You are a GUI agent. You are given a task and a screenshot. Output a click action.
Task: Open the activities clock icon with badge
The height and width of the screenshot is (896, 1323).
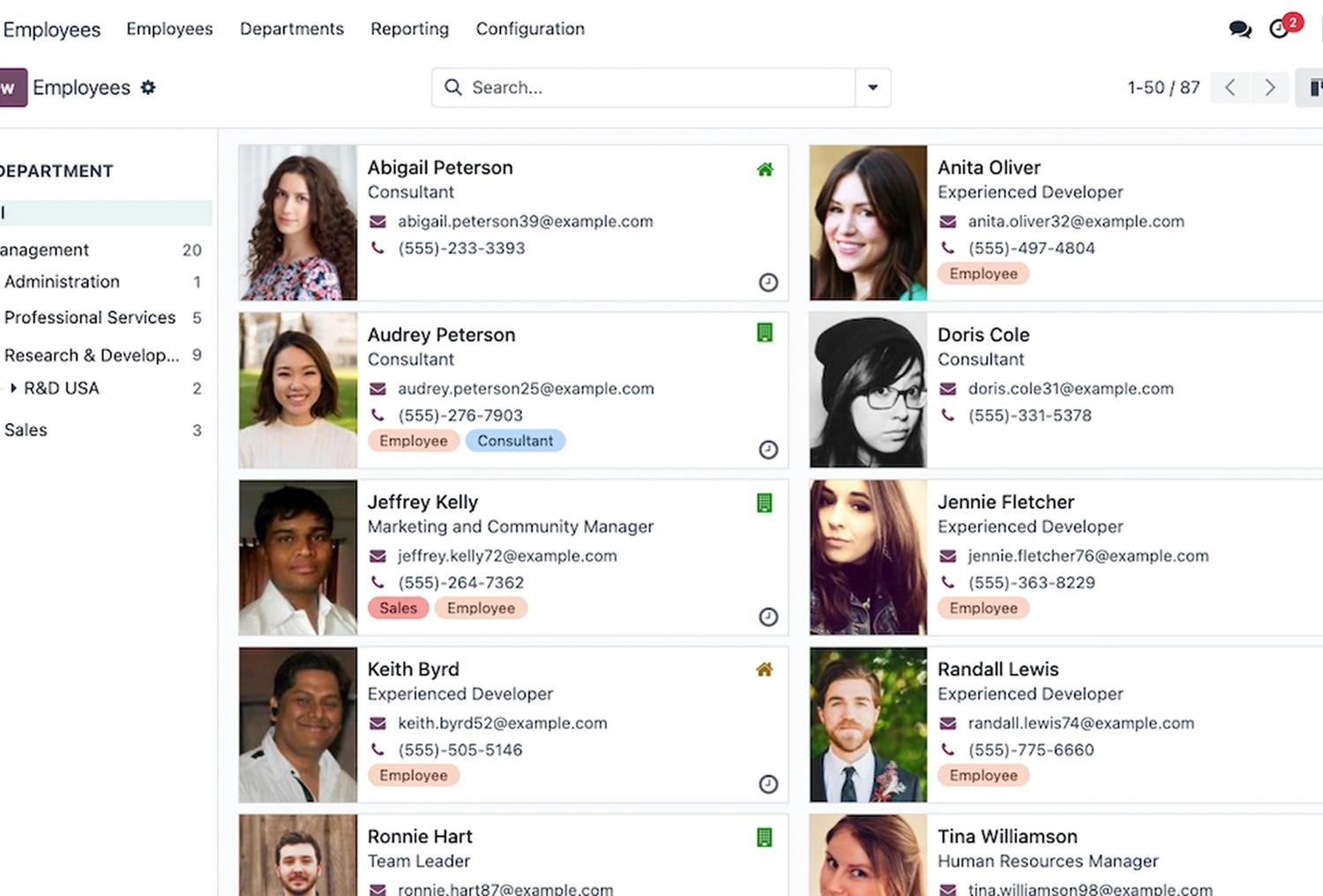tap(1280, 29)
